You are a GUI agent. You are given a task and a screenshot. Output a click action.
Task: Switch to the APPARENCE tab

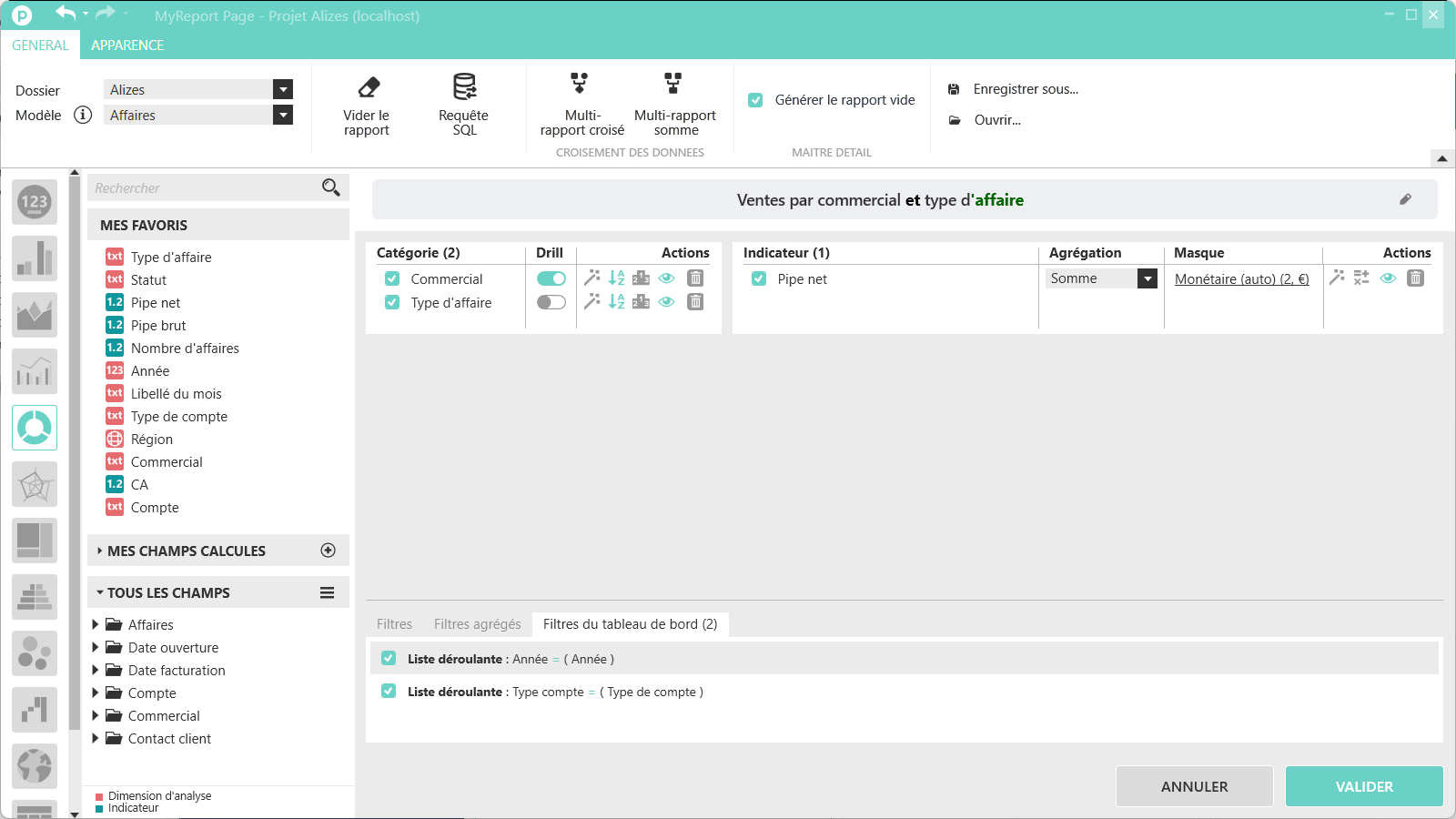click(x=127, y=45)
